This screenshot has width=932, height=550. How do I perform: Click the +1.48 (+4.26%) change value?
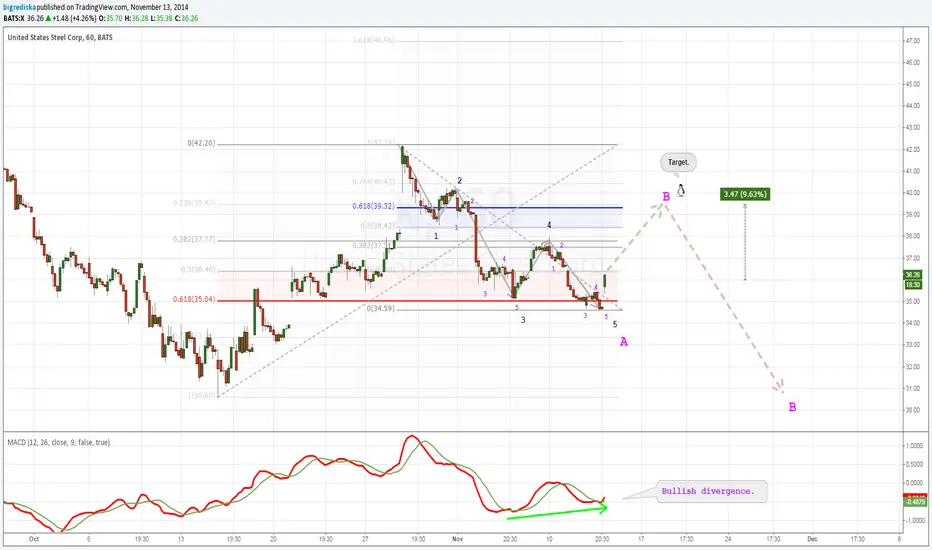[x=74, y=18]
